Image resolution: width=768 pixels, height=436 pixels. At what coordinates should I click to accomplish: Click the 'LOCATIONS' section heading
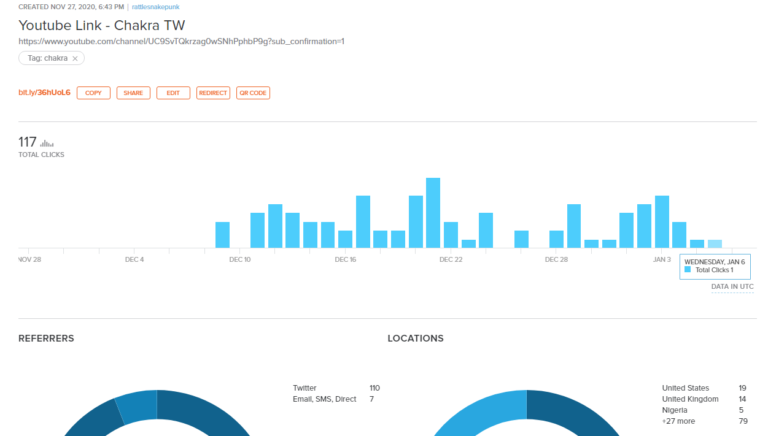tap(415, 339)
